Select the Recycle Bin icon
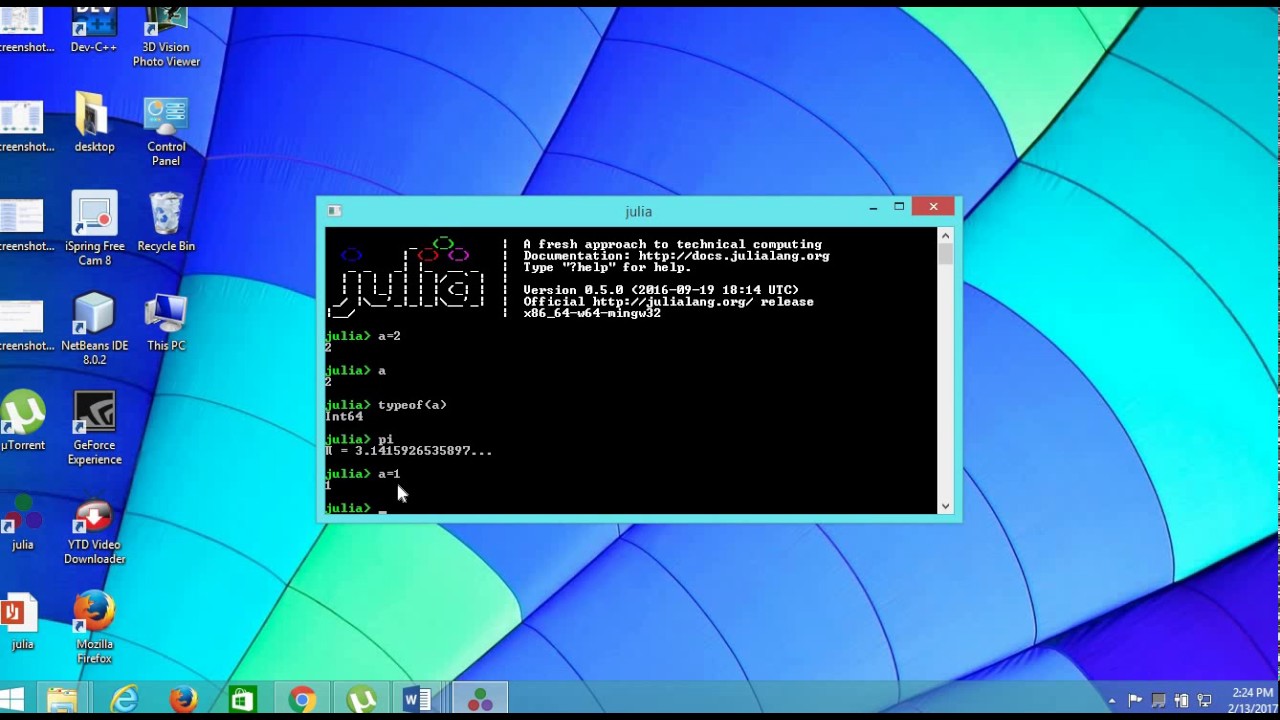The height and width of the screenshot is (720, 1280). [166, 222]
